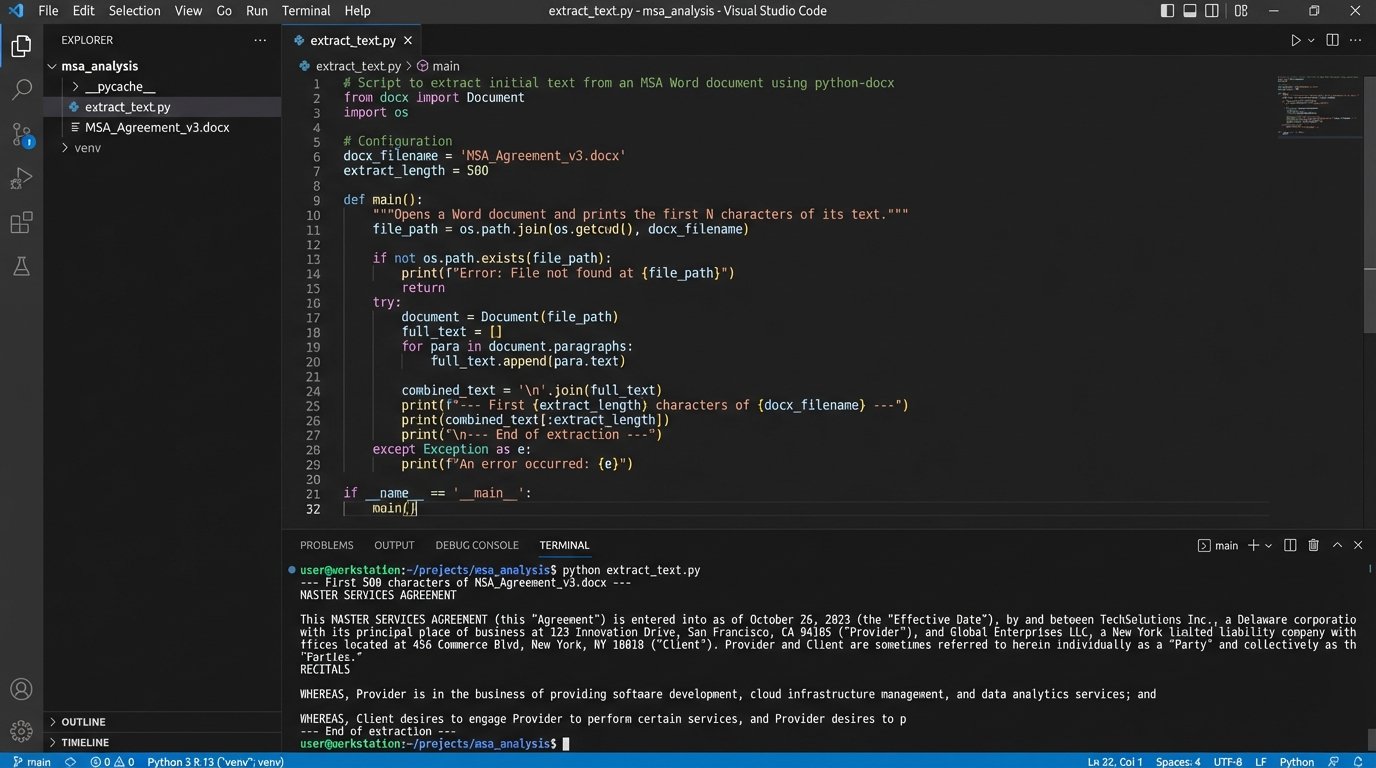Click the Python language mode in status bar
Image resolution: width=1376 pixels, height=768 pixels.
(x=1297, y=762)
